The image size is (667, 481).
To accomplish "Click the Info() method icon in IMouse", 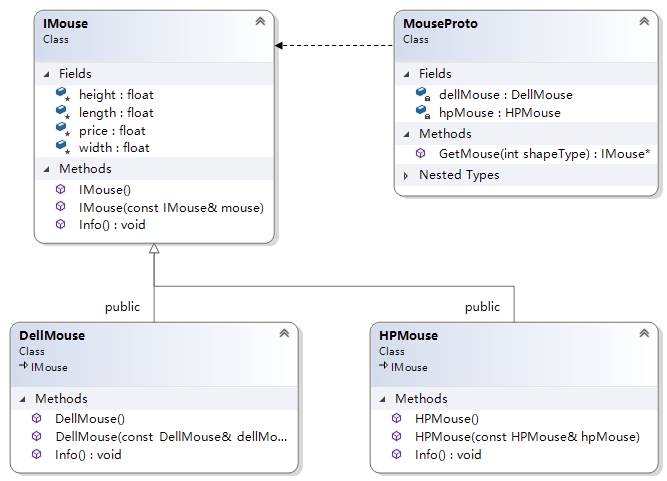I will [61, 224].
